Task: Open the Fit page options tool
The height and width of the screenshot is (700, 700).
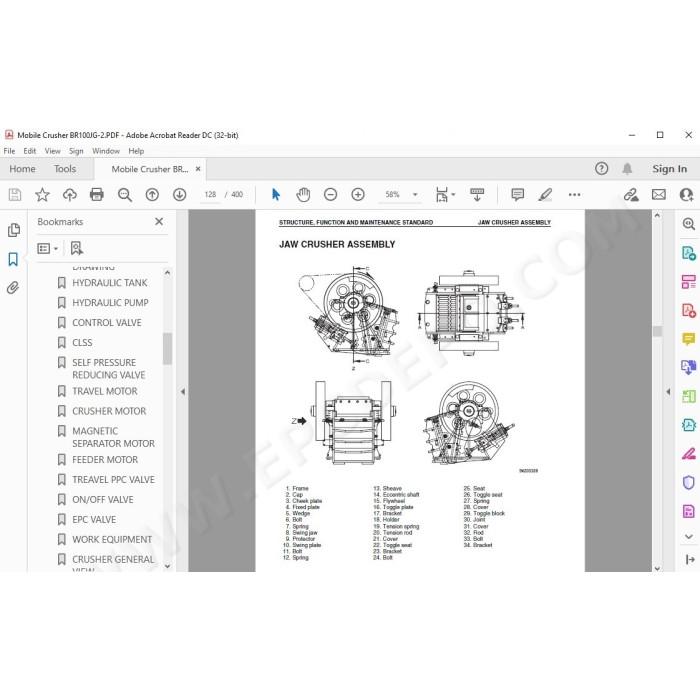Action: 445,195
